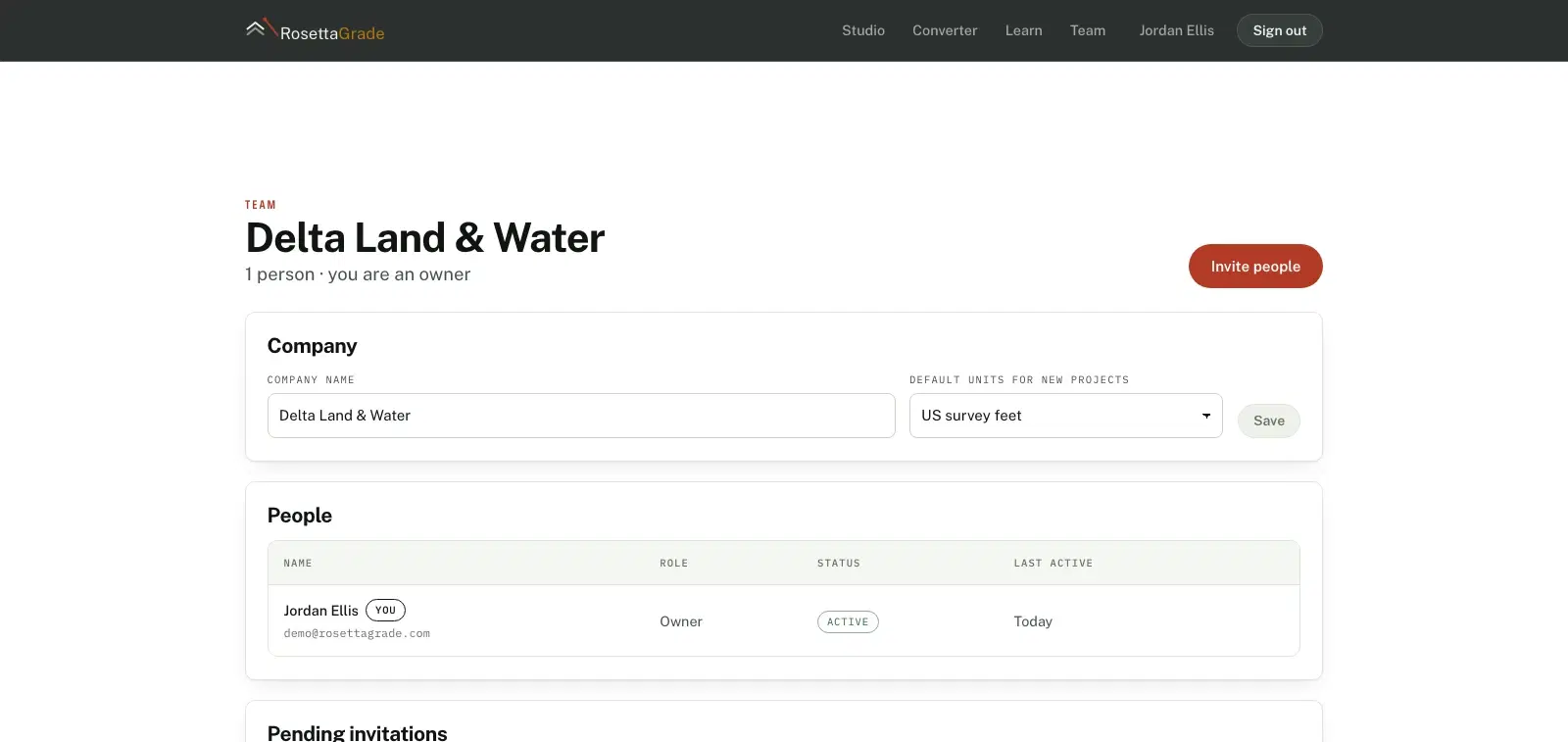Screen dimensions: 1568x742
Task: Click the Role column header
Action: pyautogui.click(x=674, y=564)
